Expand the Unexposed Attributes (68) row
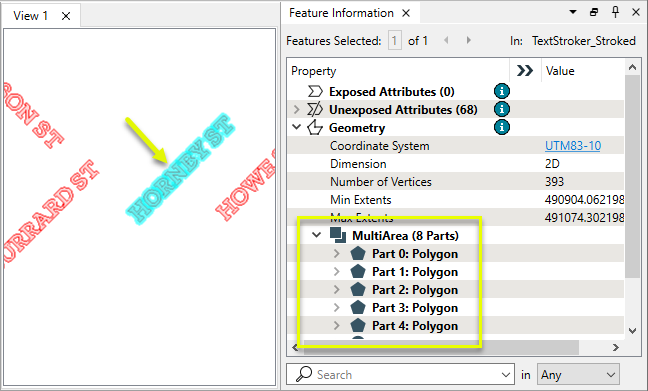648x391 pixels. (x=296, y=110)
